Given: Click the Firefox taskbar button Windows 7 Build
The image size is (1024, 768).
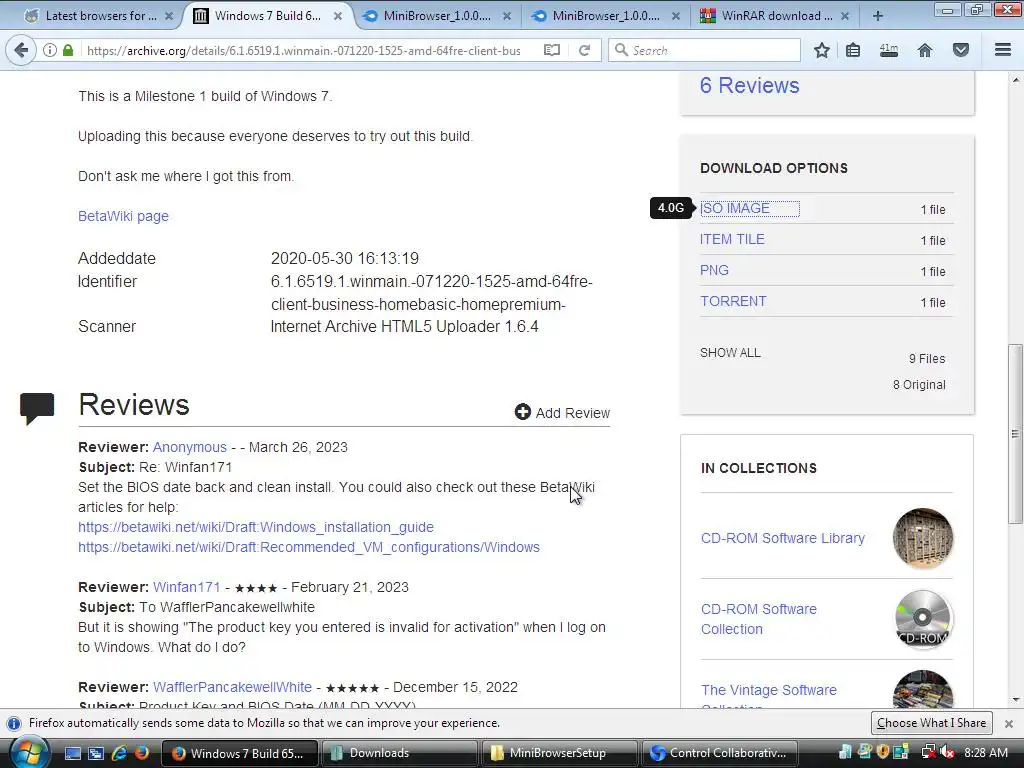Looking at the screenshot, I should pyautogui.click(x=239, y=753).
